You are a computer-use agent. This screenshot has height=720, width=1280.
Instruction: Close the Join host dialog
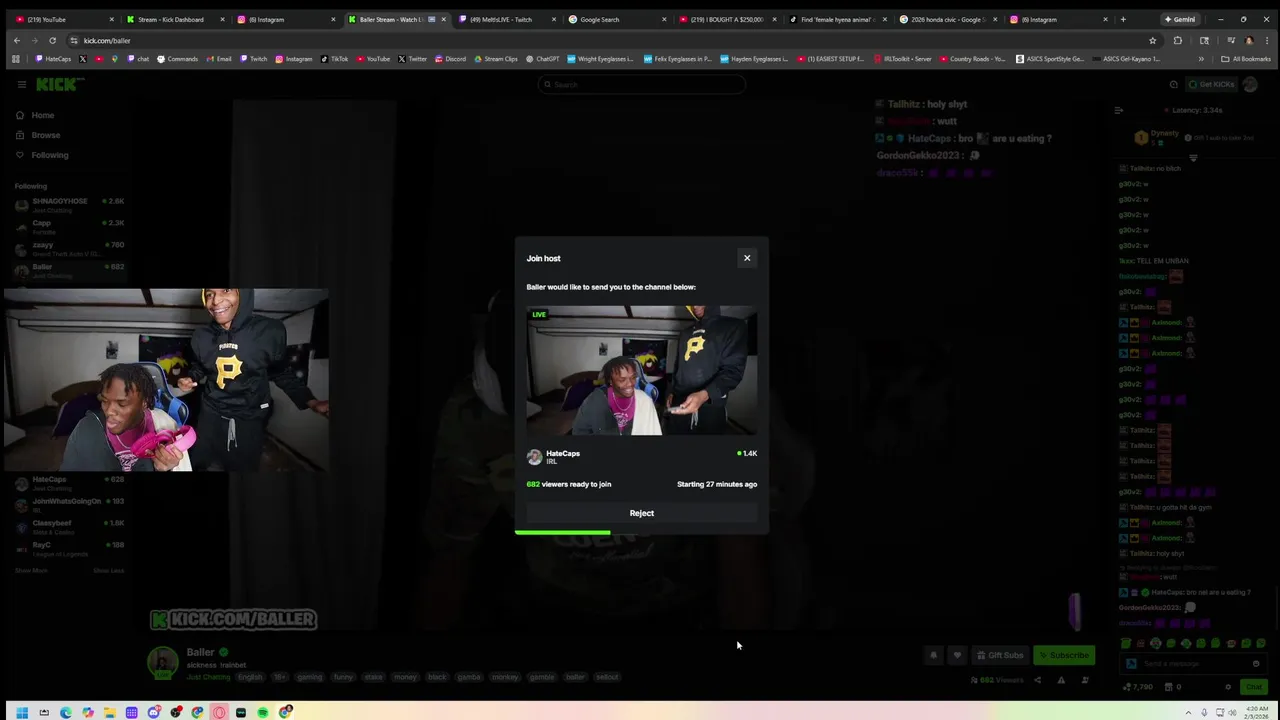[746, 258]
